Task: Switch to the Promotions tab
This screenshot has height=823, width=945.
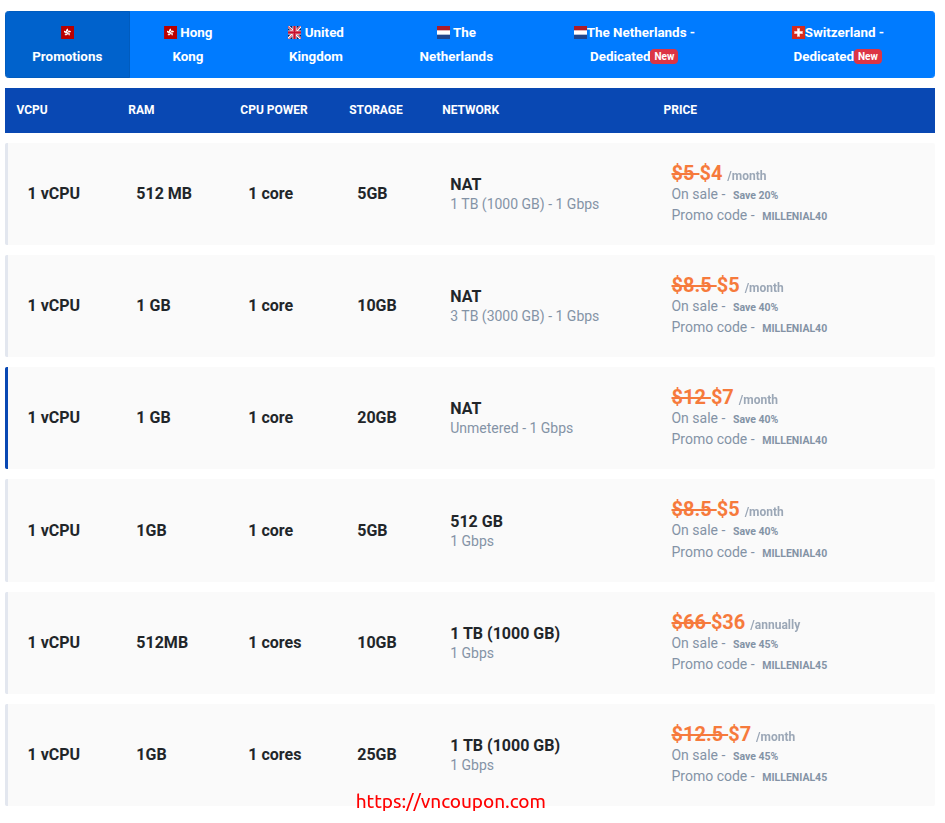Action: [x=67, y=57]
